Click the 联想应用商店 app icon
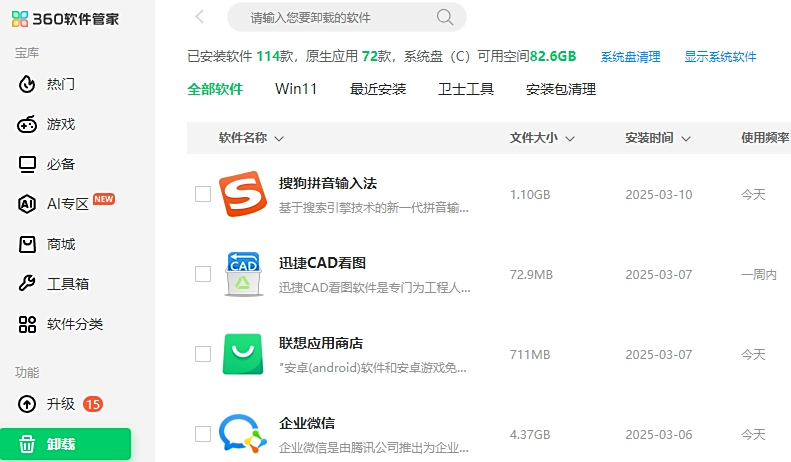 coord(242,354)
